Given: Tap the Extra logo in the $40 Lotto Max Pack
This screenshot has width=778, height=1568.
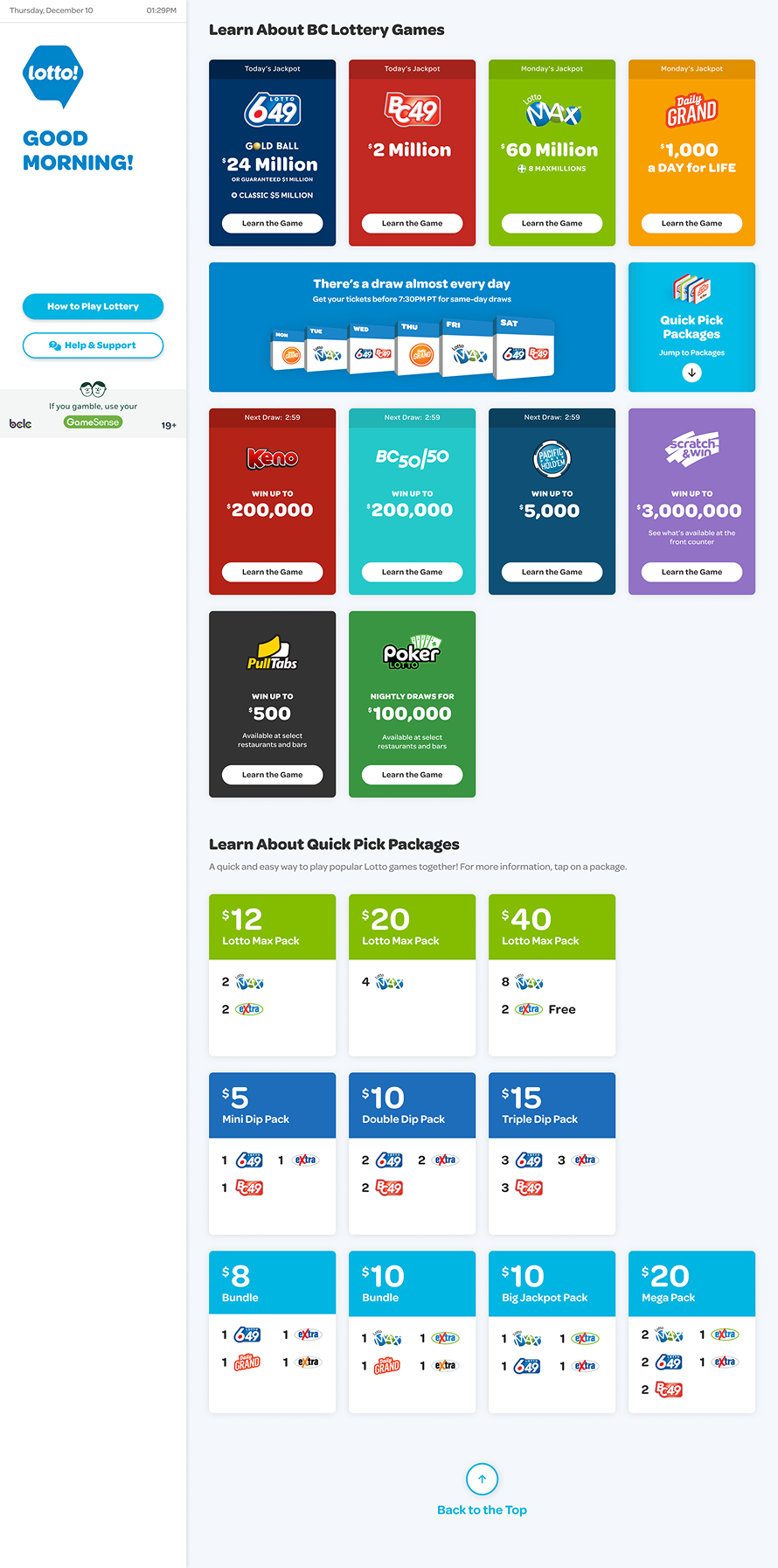Looking at the screenshot, I should tap(529, 1009).
